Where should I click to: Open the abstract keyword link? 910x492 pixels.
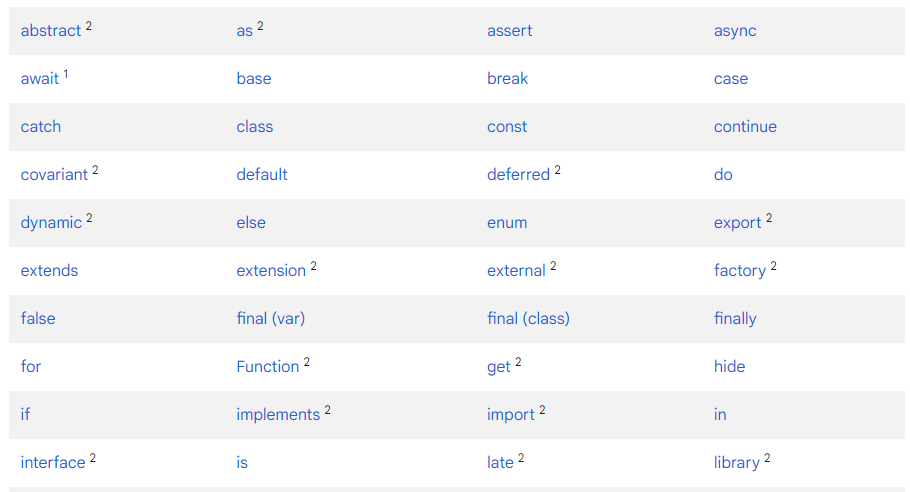pos(51,31)
